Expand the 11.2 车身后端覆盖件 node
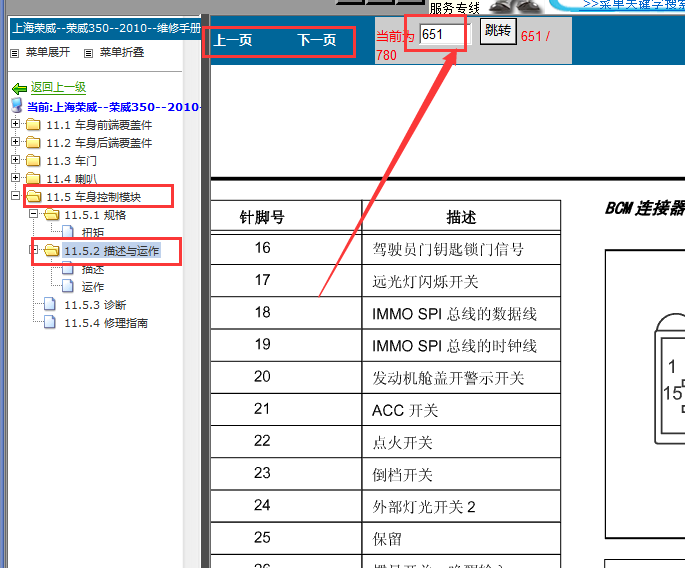This screenshot has height=568, width=685. click(15, 142)
